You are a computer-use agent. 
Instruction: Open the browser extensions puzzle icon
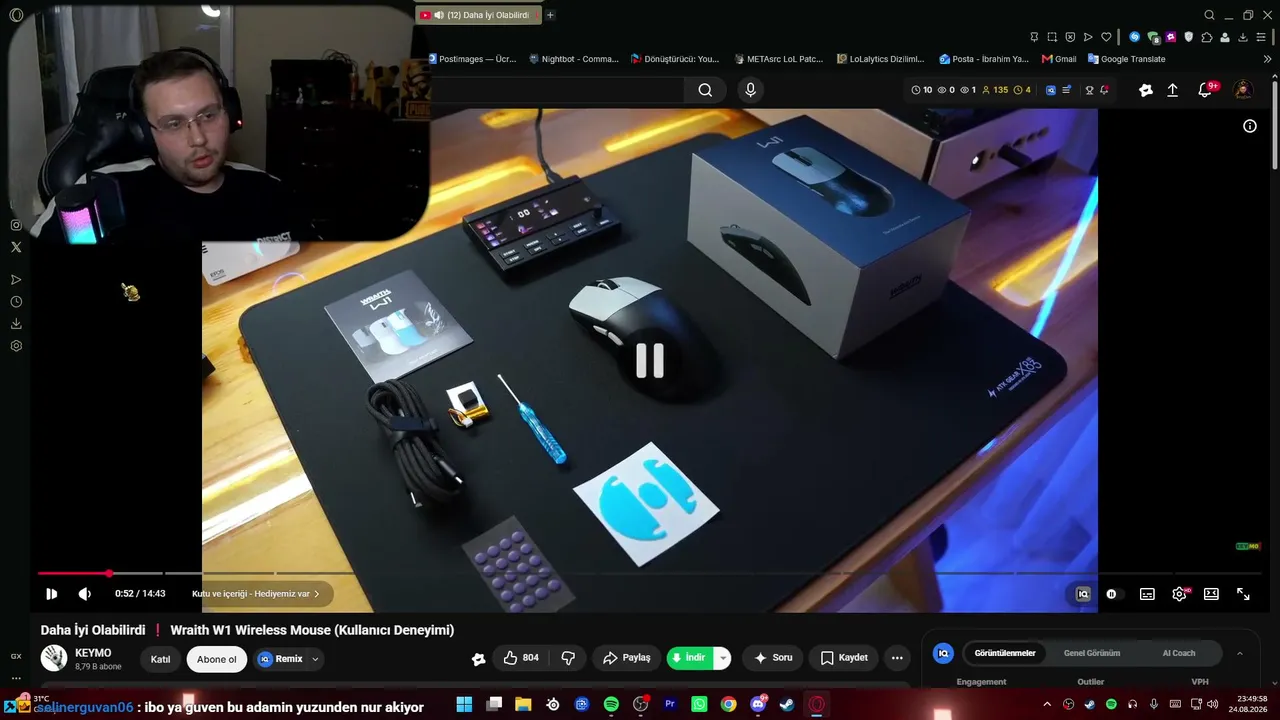1207,37
